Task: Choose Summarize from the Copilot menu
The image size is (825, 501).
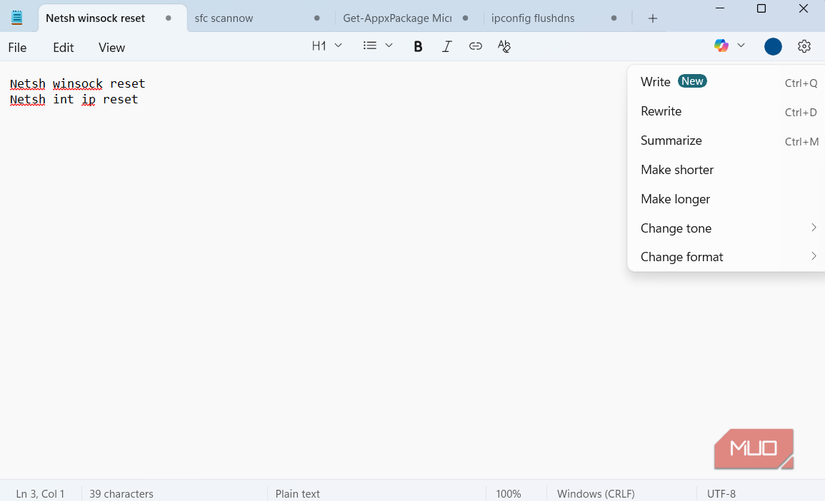Action: [726, 141]
